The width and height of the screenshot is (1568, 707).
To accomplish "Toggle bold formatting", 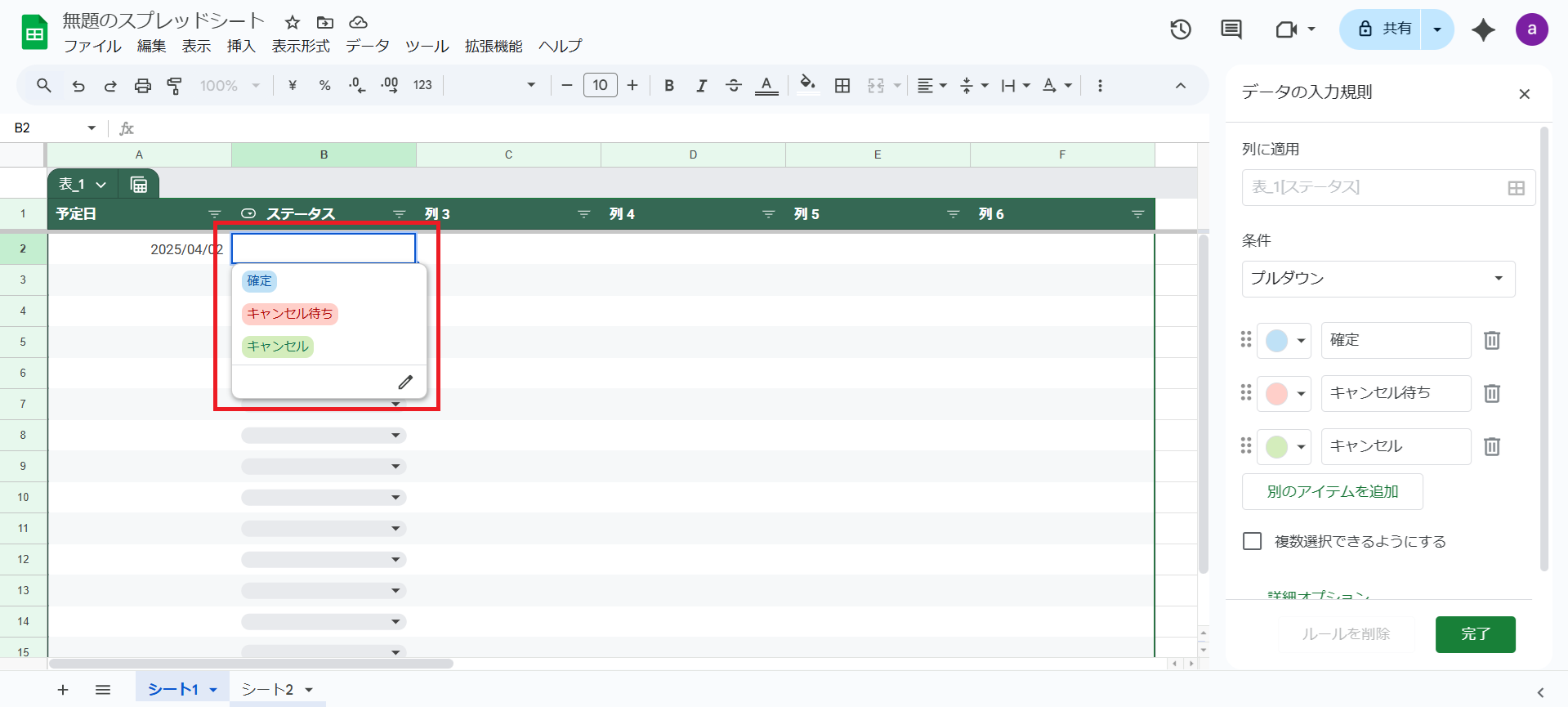I will 669,86.
